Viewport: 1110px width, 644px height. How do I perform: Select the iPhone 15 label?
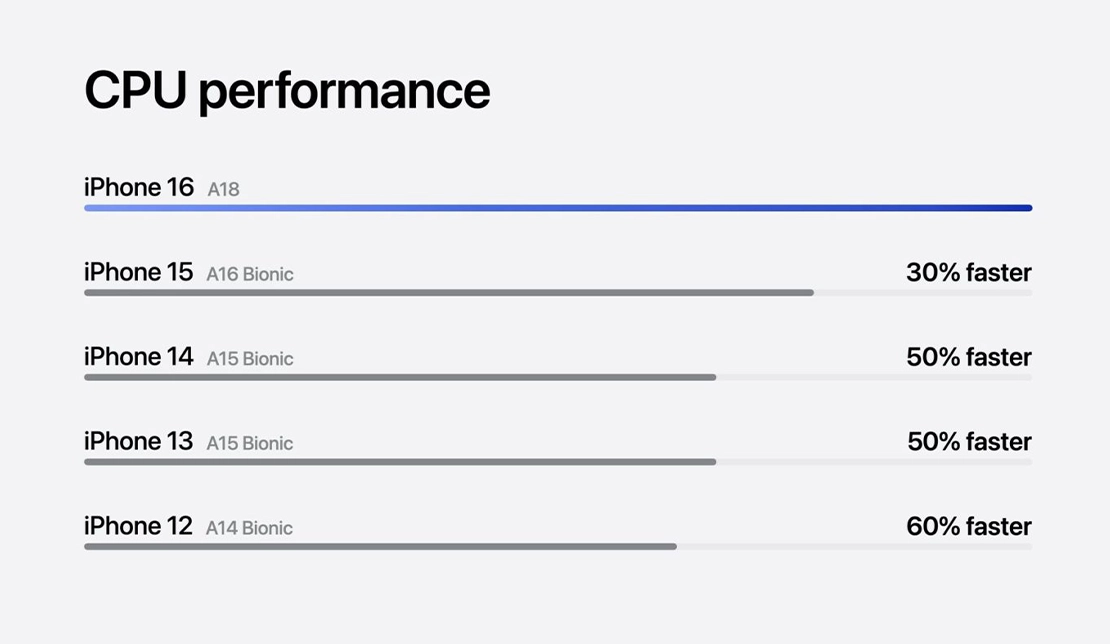(x=139, y=272)
